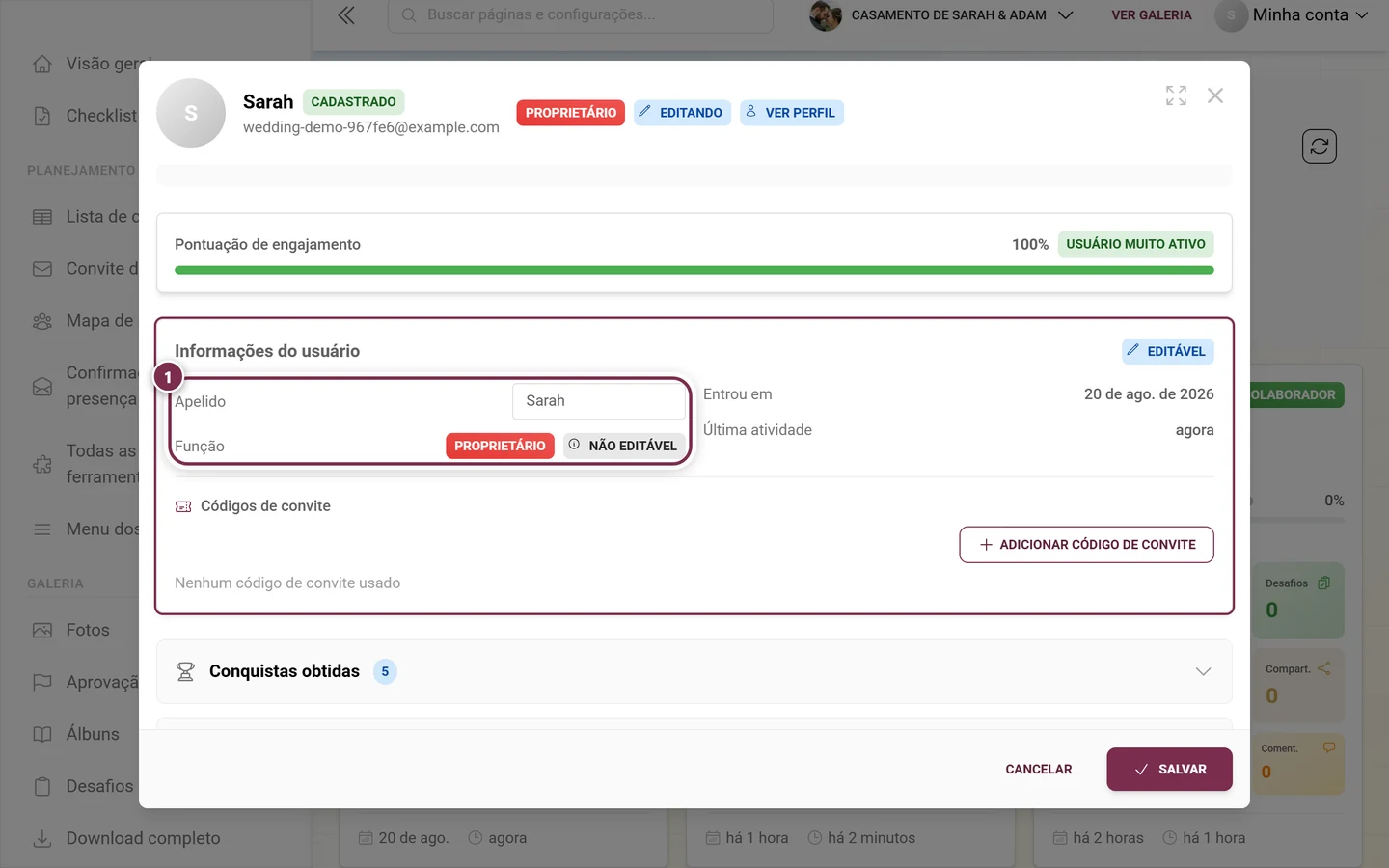Click the engagement score progress bar
The width and height of the screenshot is (1389, 868).
click(x=694, y=271)
